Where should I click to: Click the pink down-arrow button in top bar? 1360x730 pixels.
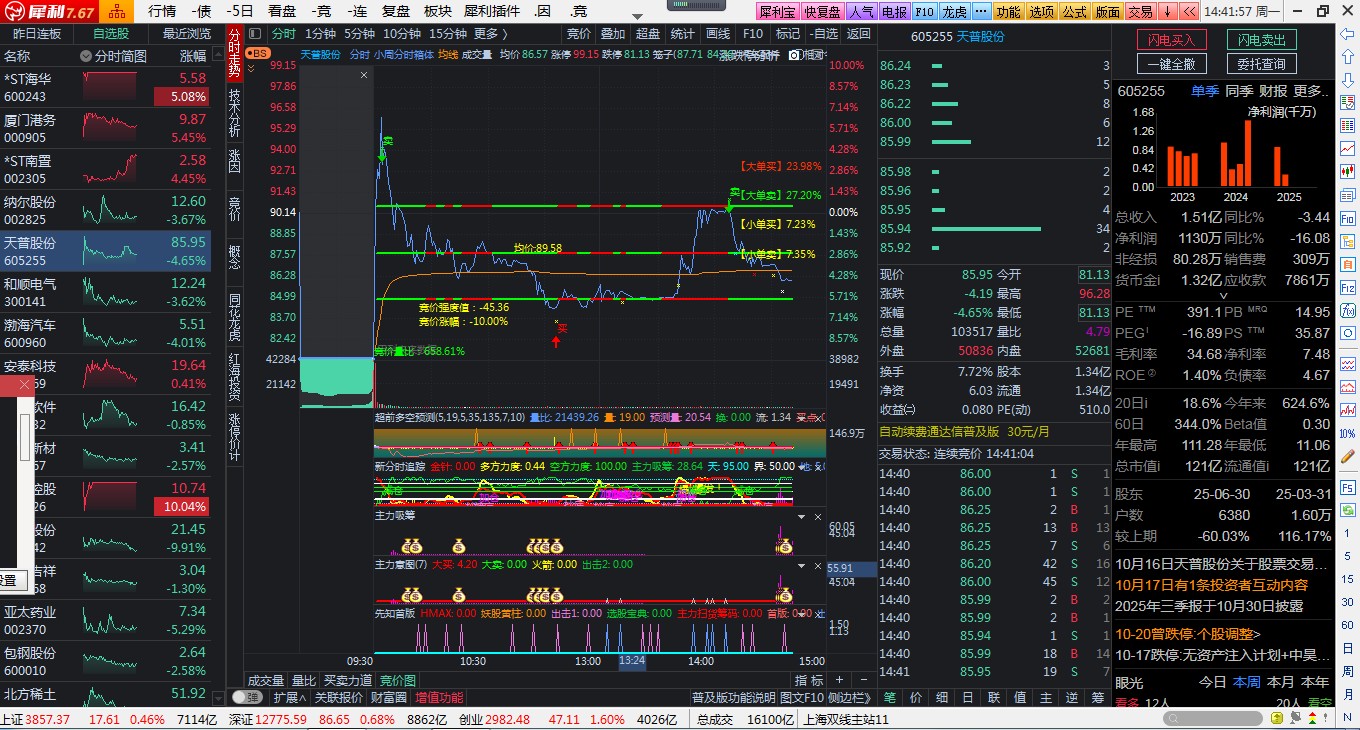click(1168, 12)
